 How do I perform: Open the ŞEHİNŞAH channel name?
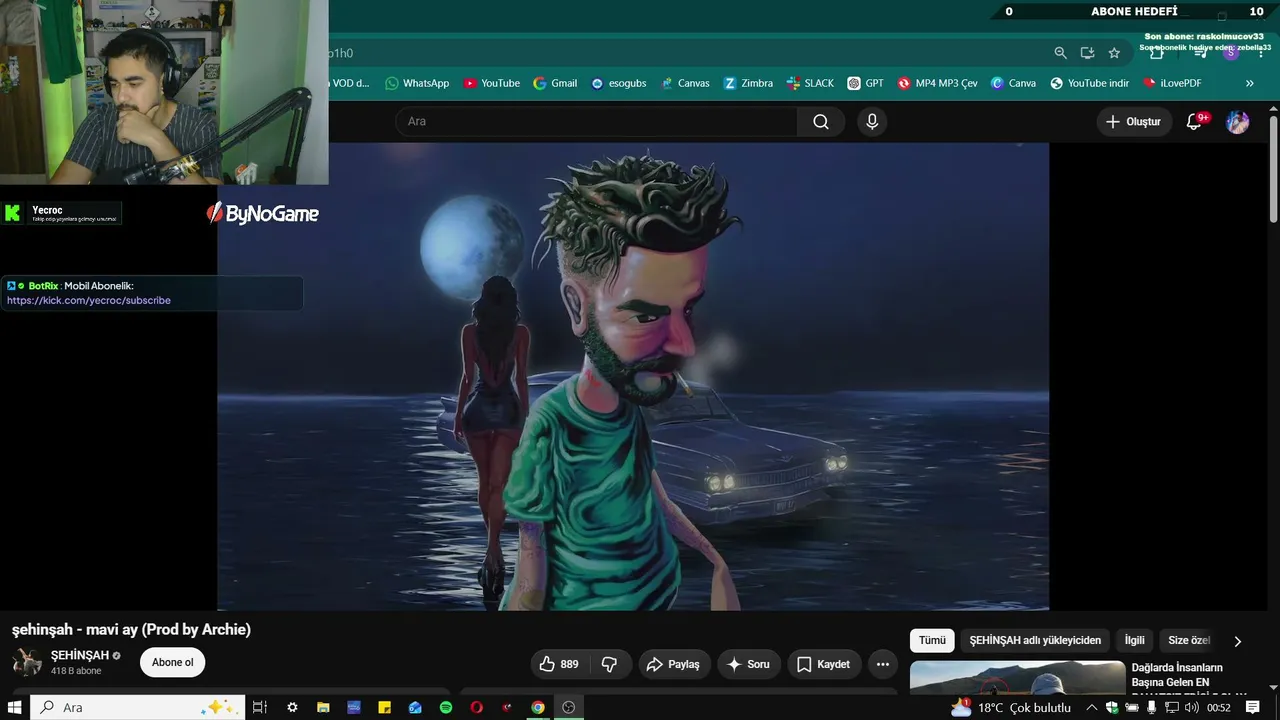80,655
